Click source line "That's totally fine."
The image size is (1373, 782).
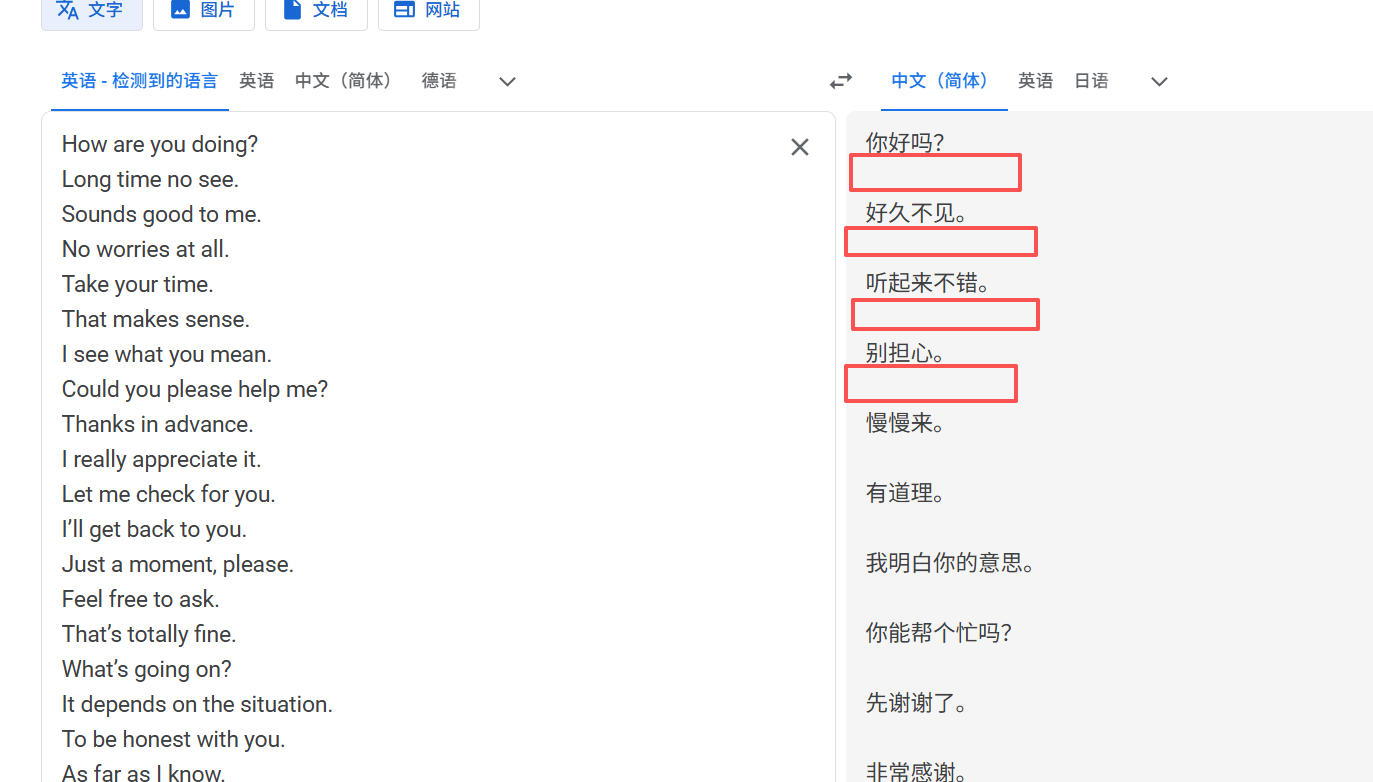(x=149, y=634)
